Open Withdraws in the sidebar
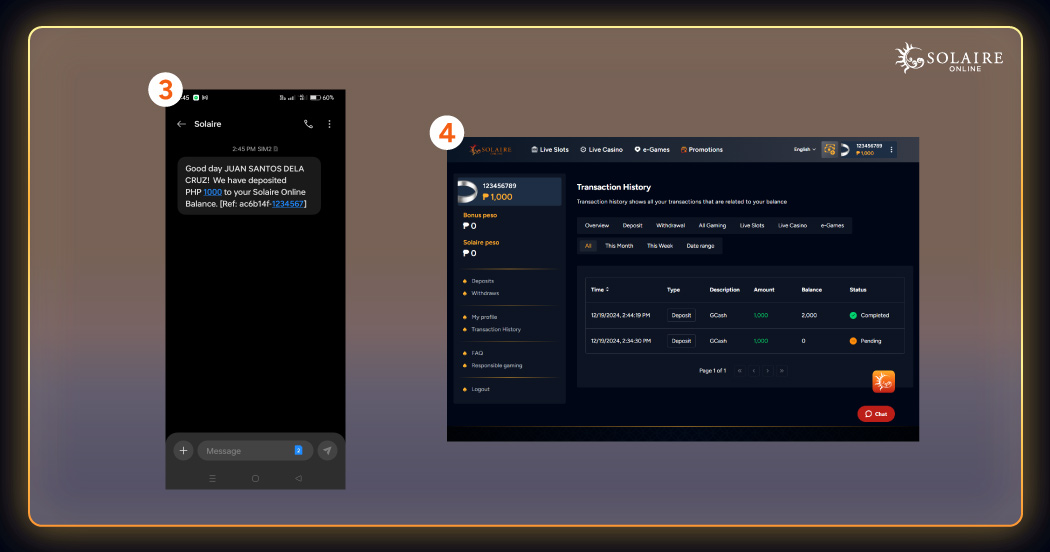The width and height of the screenshot is (1050, 552). point(485,293)
